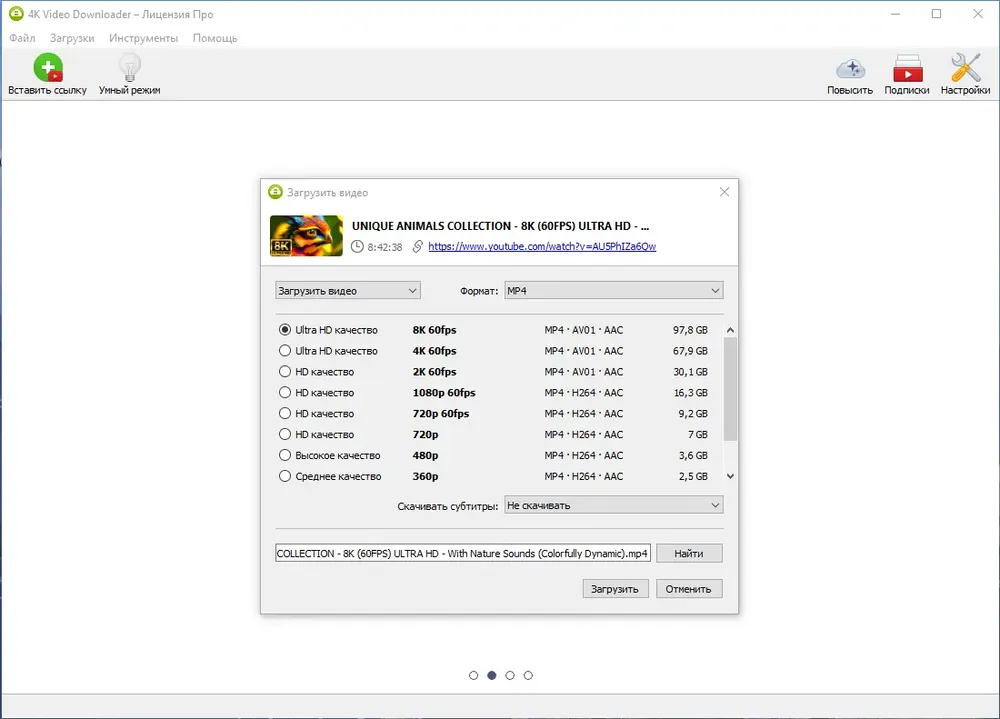This screenshot has width=1000, height=719.
Task: Open the Загрузить видео mode dropdown
Action: (348, 291)
